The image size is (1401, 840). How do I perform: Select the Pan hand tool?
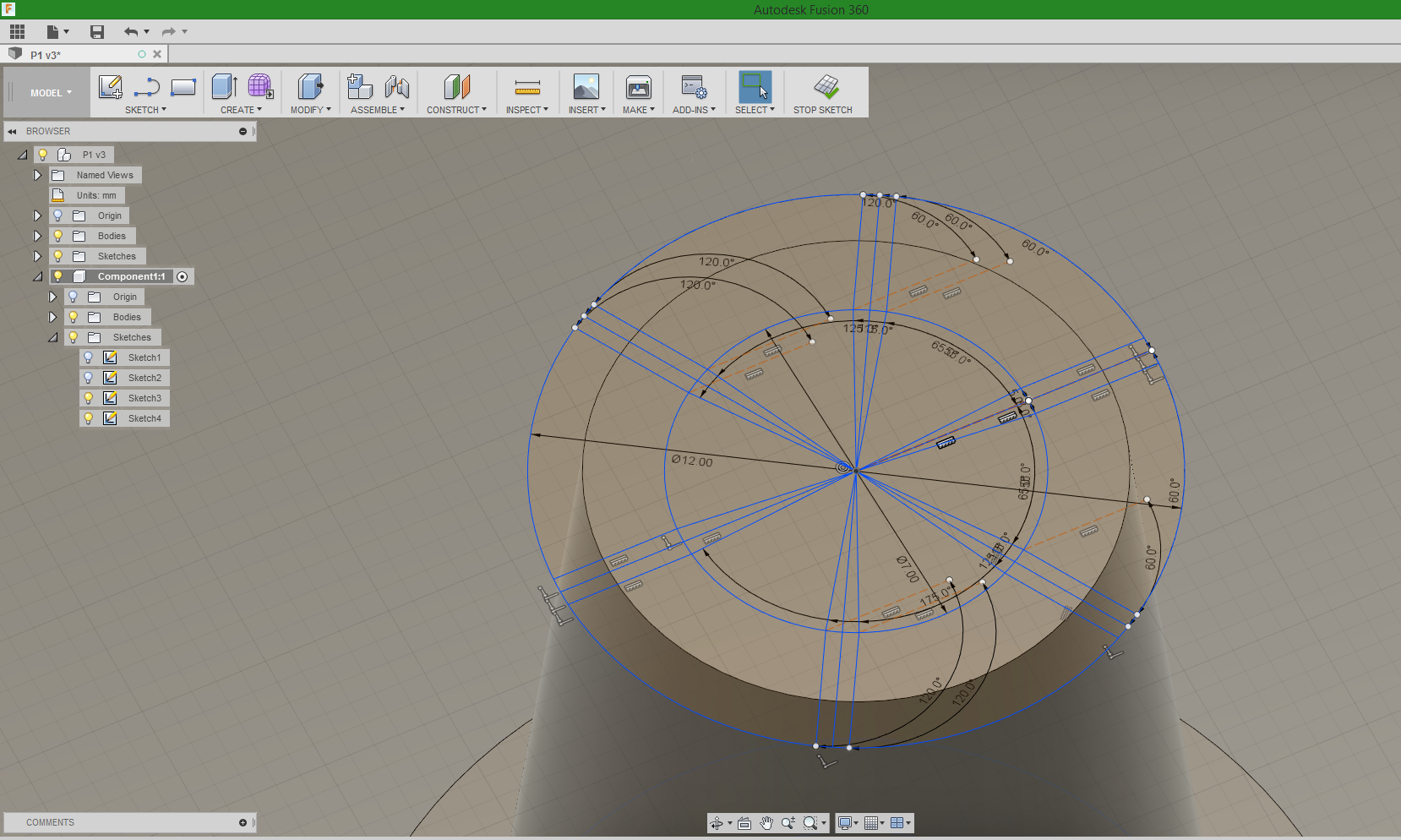point(766,823)
